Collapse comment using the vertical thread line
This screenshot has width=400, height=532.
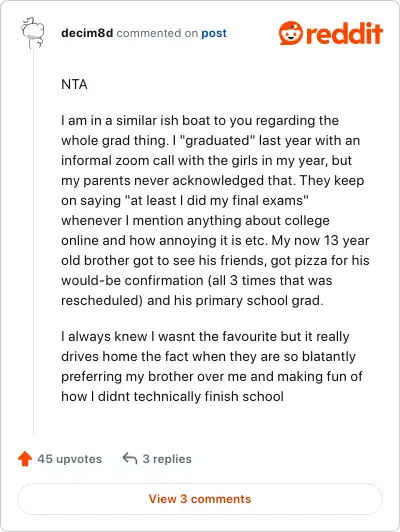tap(33, 243)
